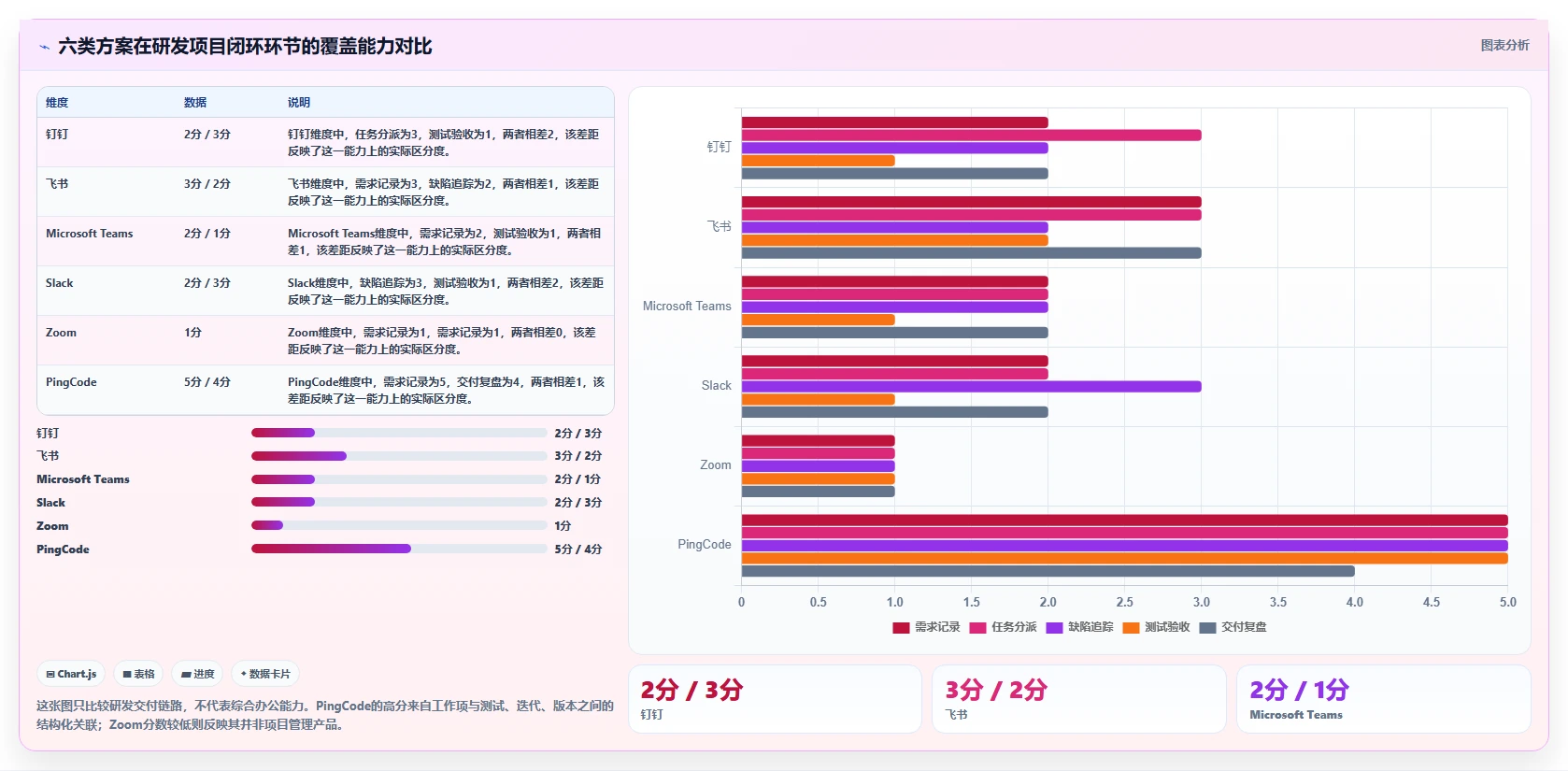Screen dimensions: 1568x771
Task: Click the 进度 tag chip
Action: tap(197, 674)
